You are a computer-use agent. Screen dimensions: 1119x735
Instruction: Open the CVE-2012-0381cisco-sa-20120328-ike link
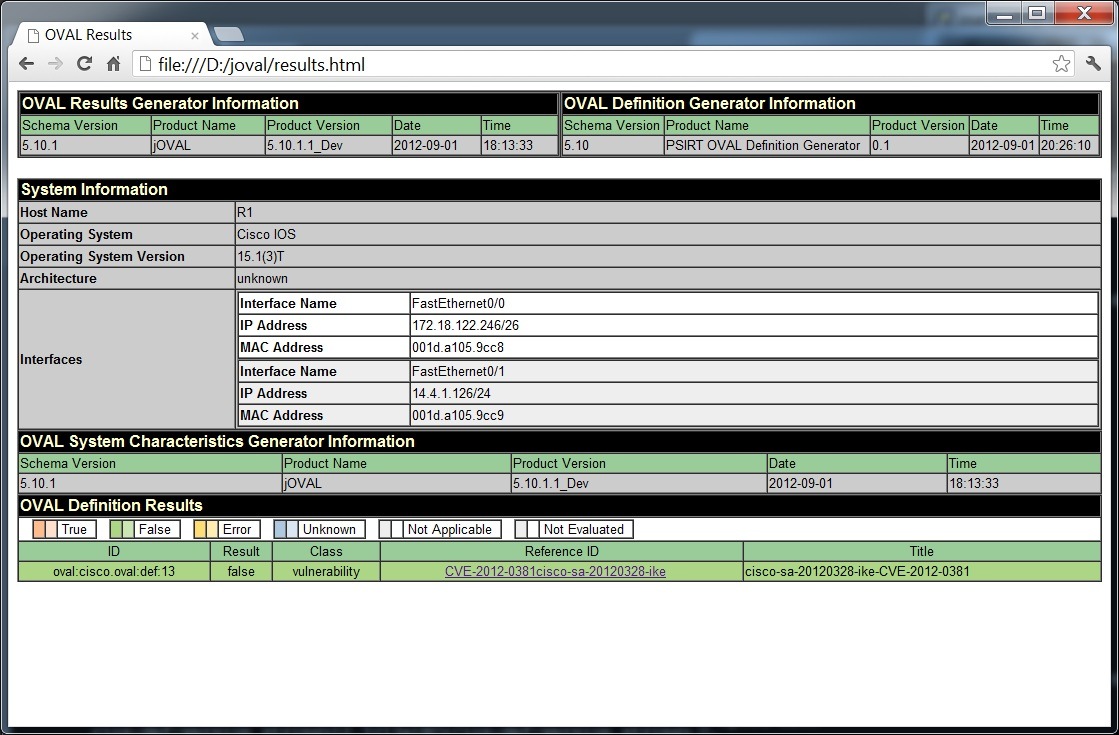(x=555, y=572)
